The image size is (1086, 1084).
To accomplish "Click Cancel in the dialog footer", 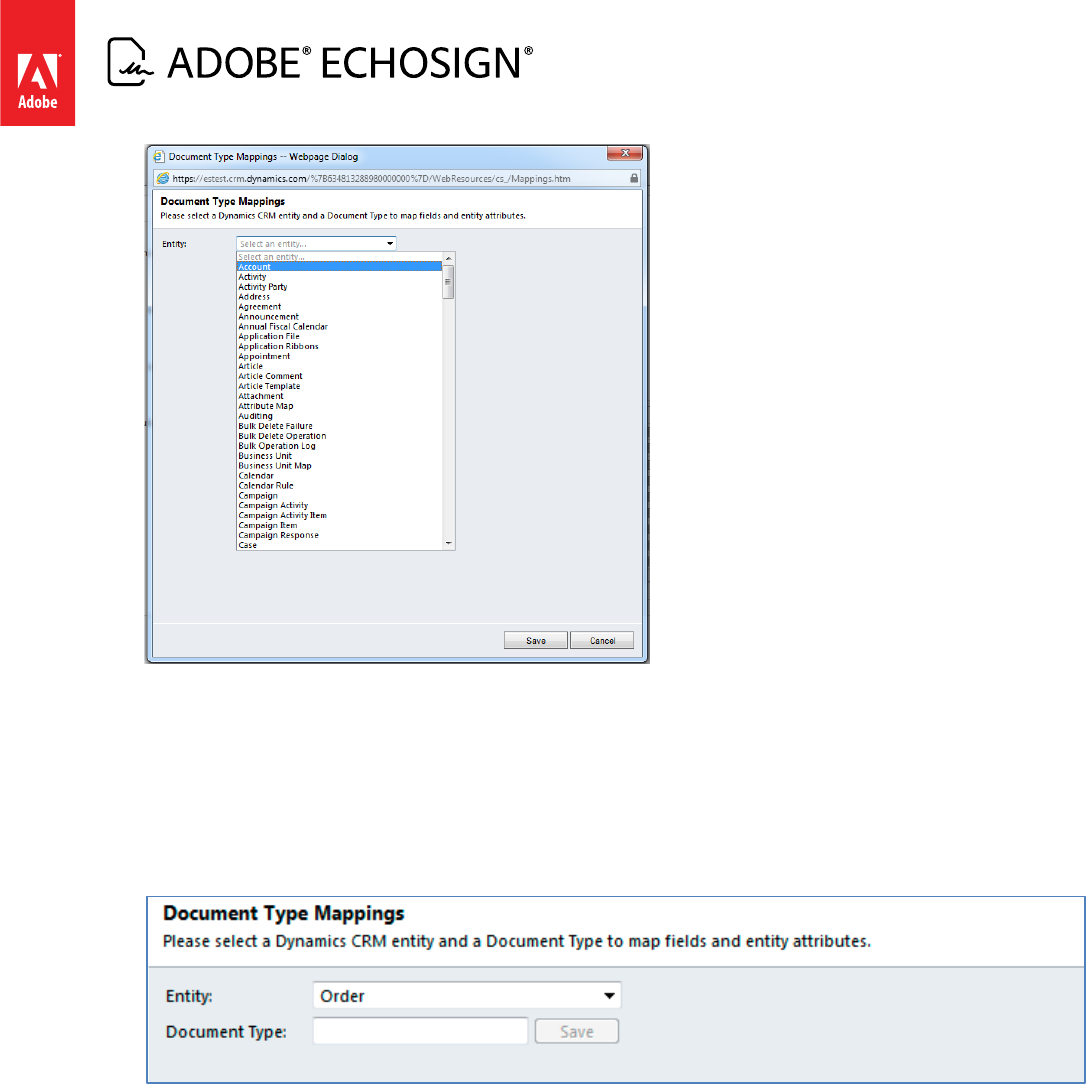I will 602,641.
